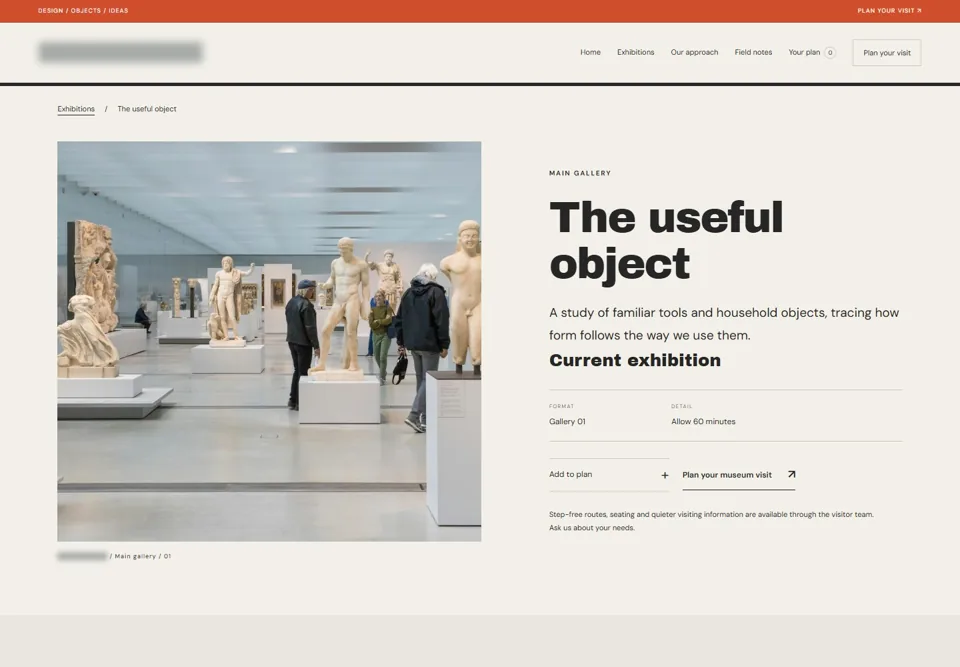Open the Home menu item
This screenshot has height=667, width=960.
point(590,52)
